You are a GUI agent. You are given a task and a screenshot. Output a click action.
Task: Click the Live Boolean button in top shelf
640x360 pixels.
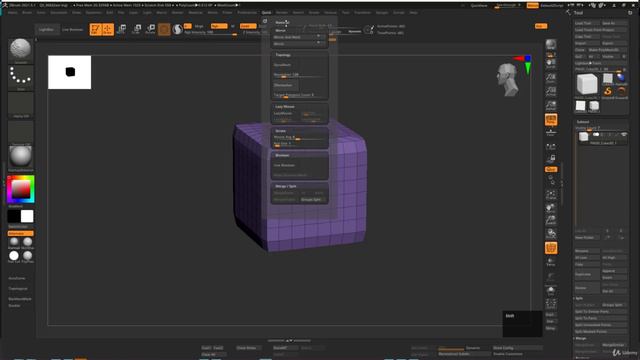coord(72,29)
